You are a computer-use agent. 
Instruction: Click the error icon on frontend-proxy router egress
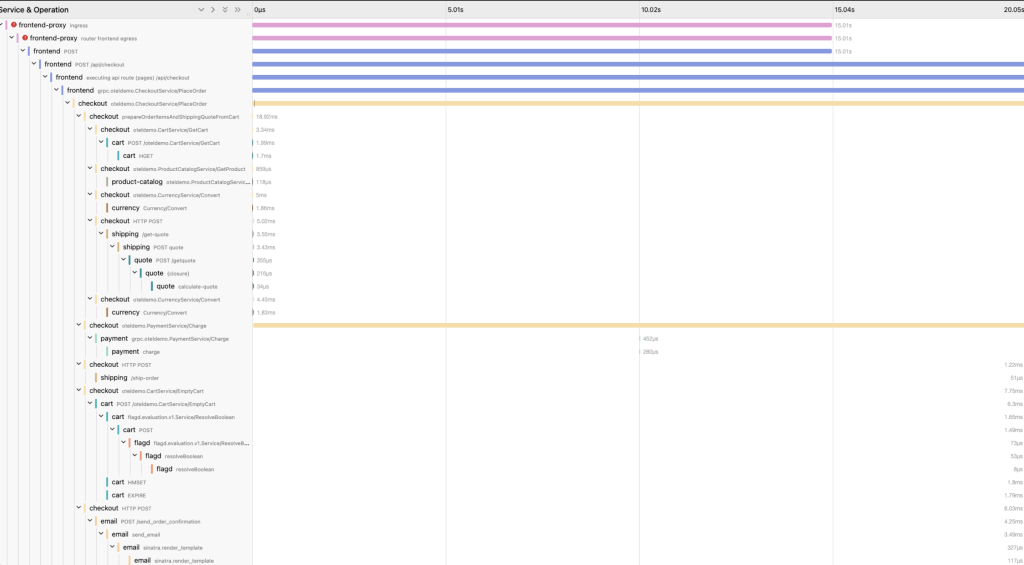click(x=25, y=38)
